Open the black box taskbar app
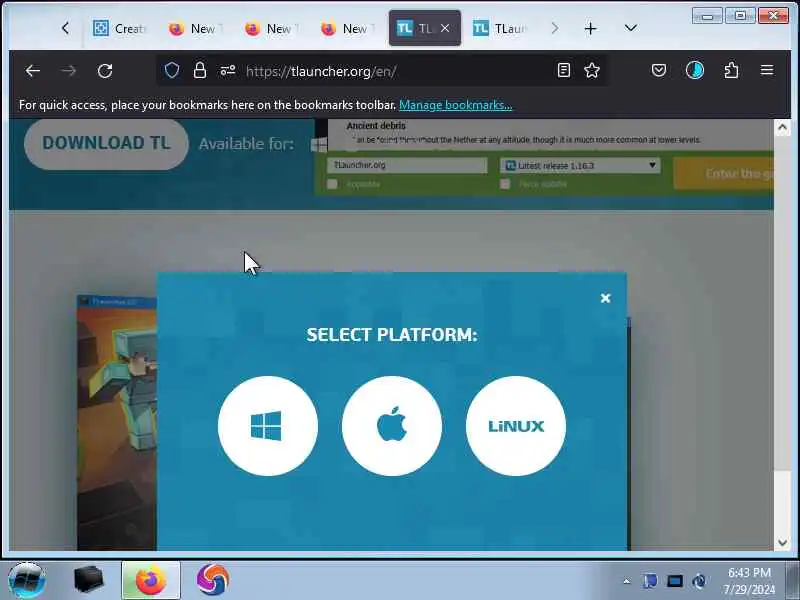The width and height of the screenshot is (800, 600). 89,580
